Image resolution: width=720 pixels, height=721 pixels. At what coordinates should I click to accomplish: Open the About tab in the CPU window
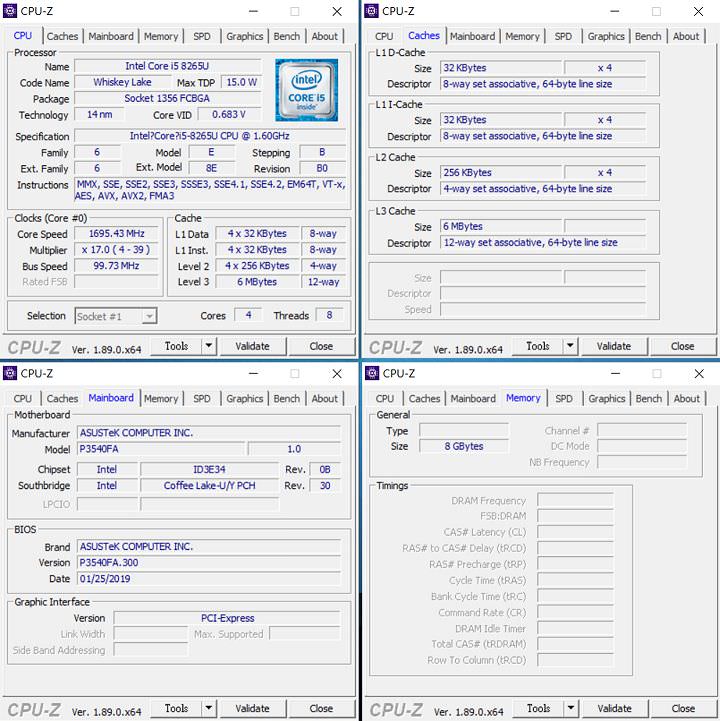pyautogui.click(x=325, y=36)
